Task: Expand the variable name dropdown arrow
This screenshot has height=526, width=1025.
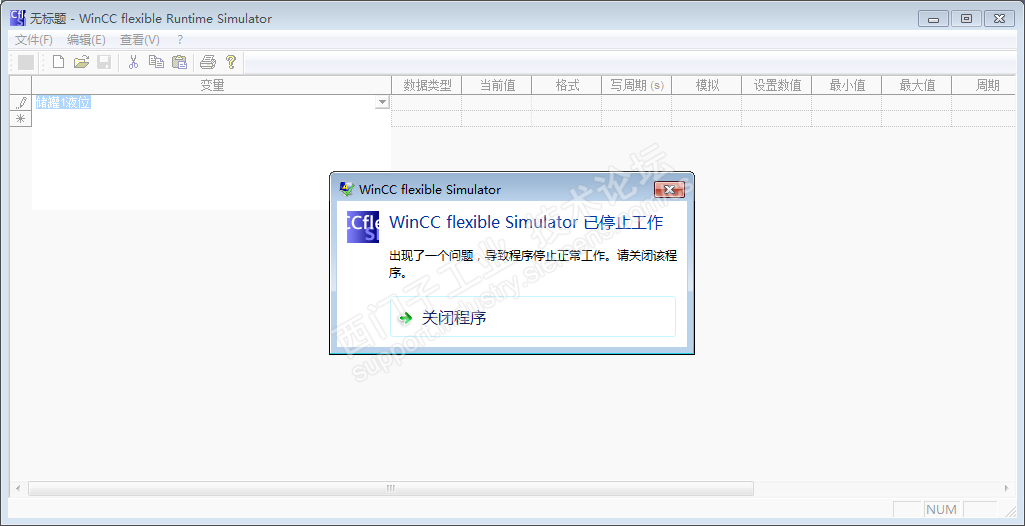Action: [x=382, y=103]
